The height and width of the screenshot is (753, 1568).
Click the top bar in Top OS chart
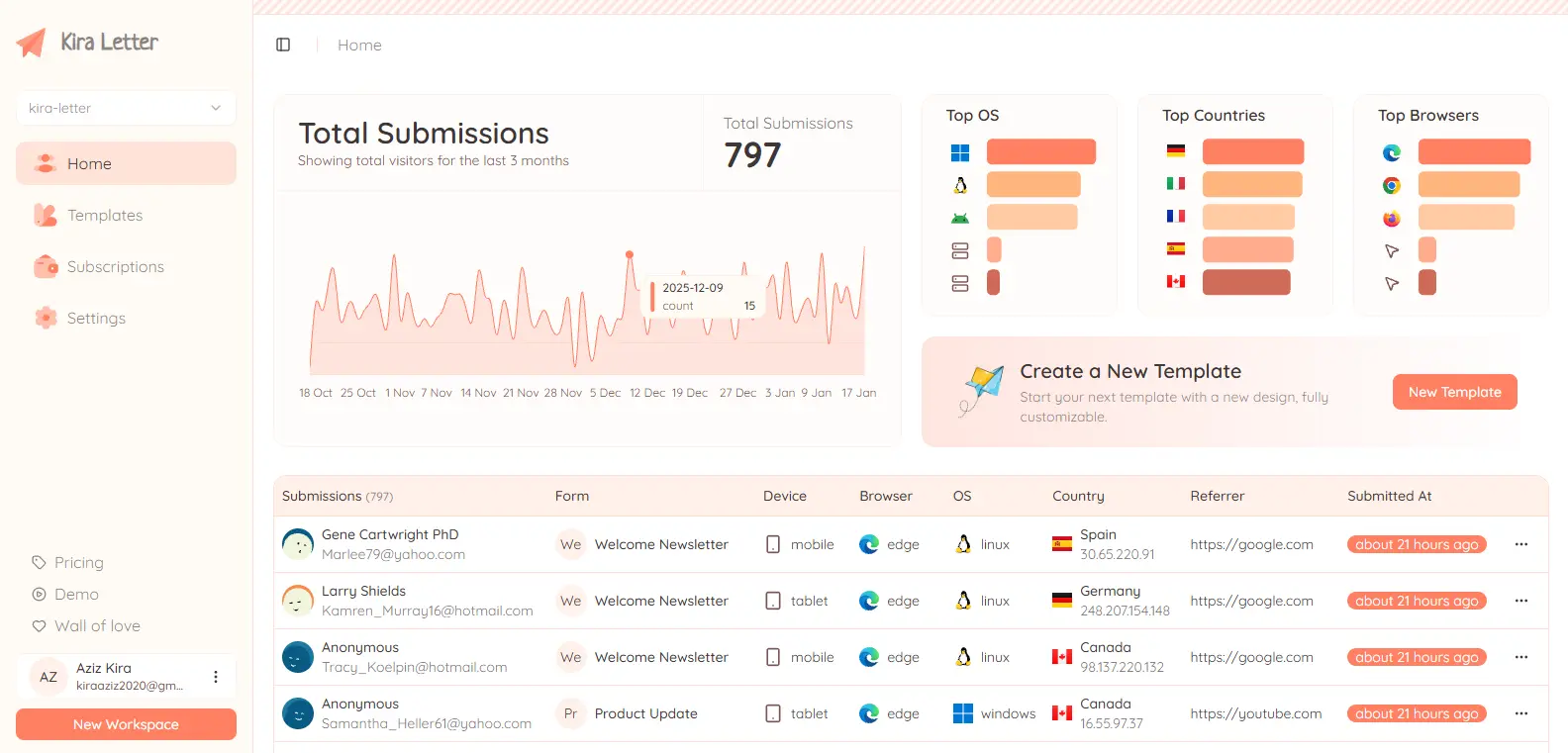pos(1040,151)
